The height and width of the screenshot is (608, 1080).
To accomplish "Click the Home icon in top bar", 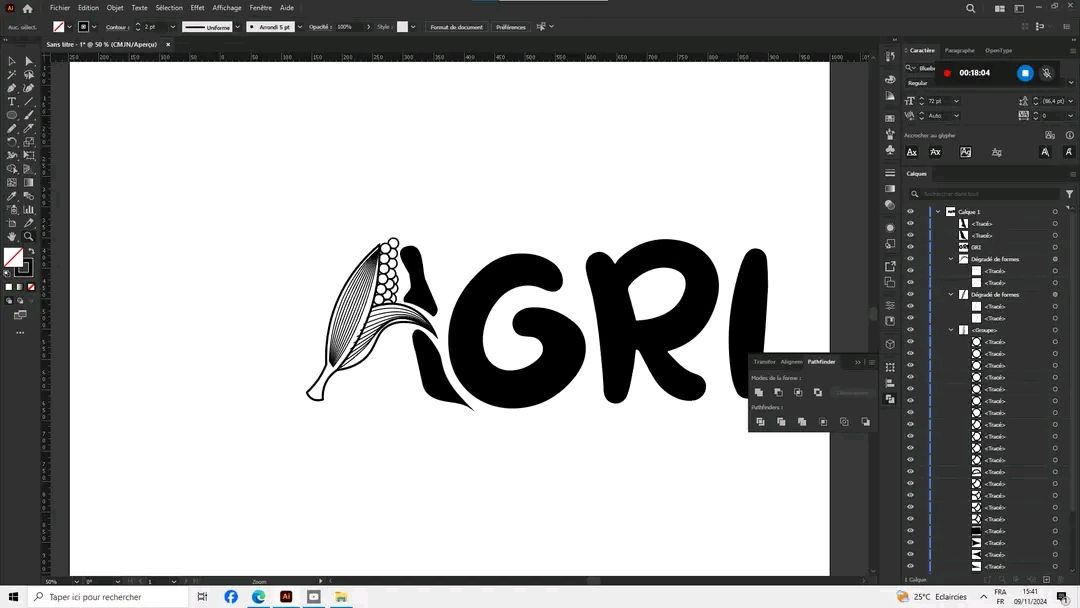I will click(27, 8).
